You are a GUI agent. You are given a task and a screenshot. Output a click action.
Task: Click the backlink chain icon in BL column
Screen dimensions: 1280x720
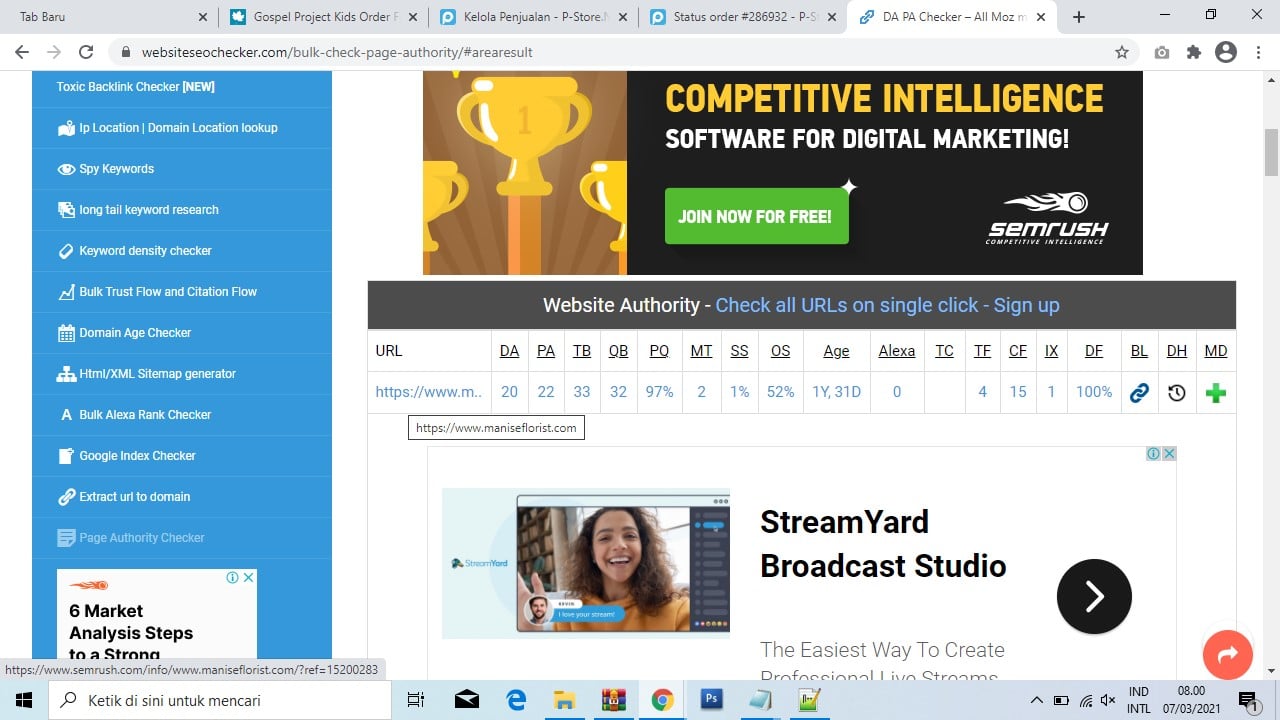pos(1139,393)
